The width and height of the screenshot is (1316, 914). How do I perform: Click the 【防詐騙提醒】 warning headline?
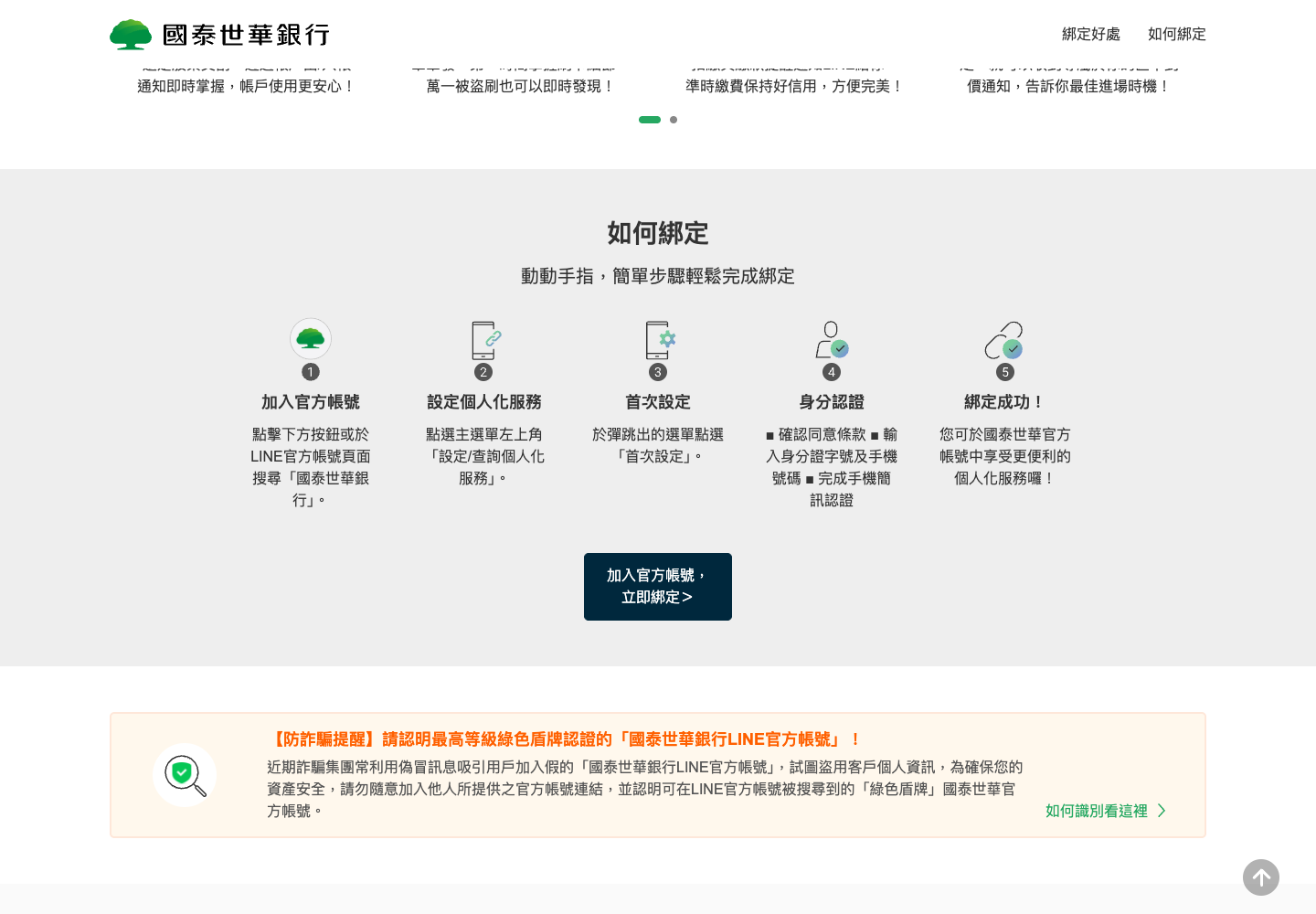click(x=564, y=739)
